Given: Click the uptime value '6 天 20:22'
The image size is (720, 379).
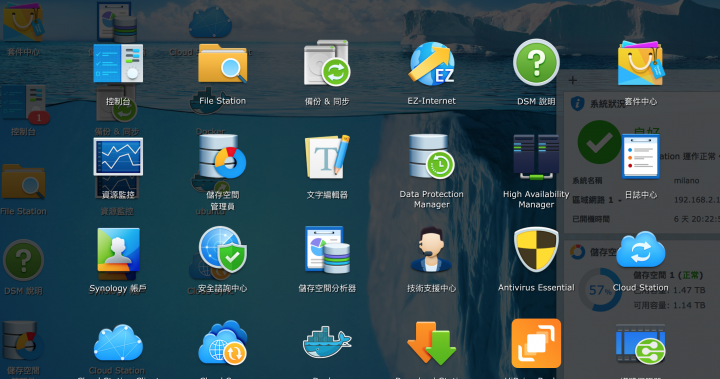Looking at the screenshot, I should 697,219.
